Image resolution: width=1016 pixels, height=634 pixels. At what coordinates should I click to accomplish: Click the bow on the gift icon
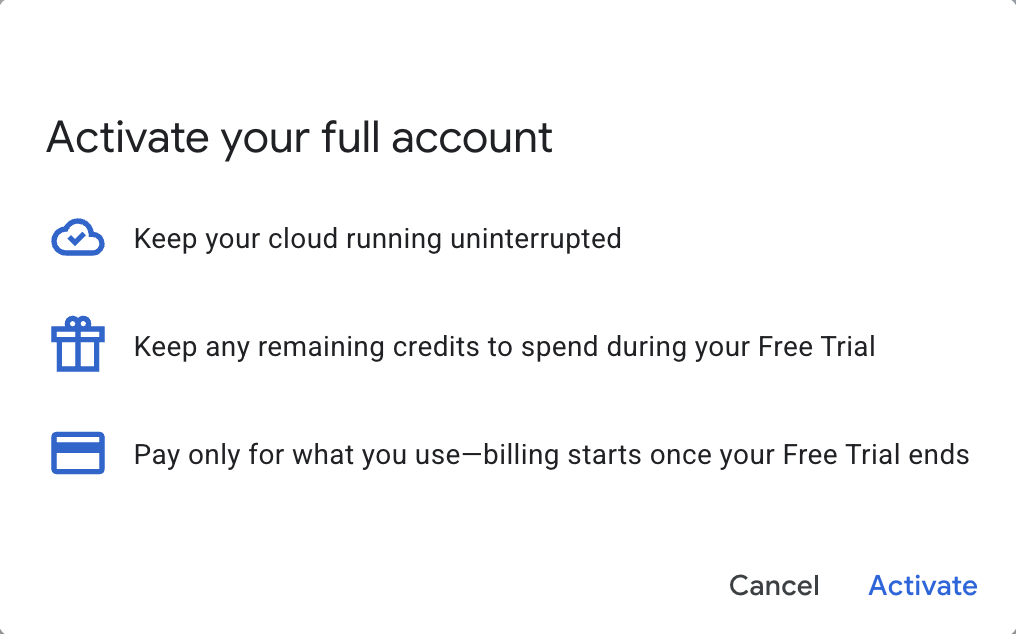(x=78, y=325)
